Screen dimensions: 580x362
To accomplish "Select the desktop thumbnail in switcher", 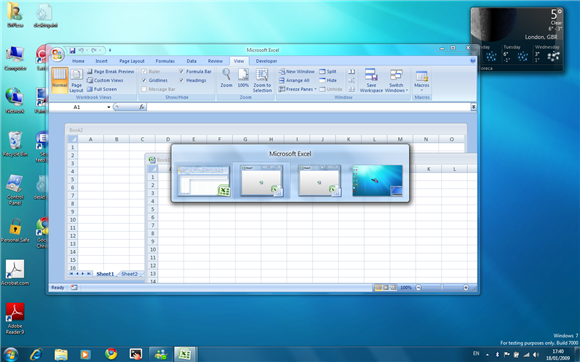I will tap(377, 180).
